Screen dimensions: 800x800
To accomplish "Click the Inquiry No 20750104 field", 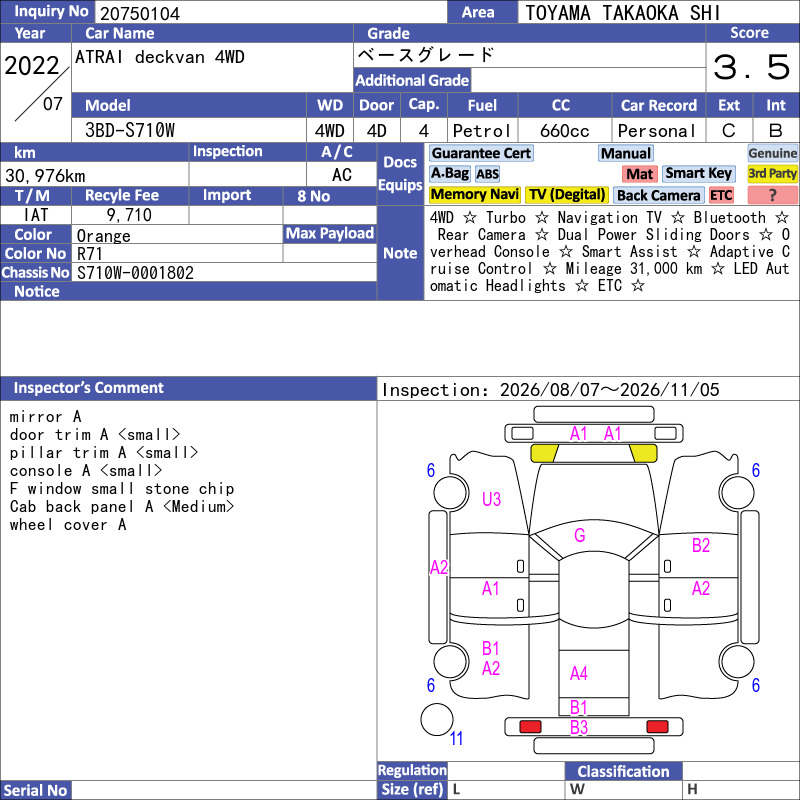I will pos(270,13).
